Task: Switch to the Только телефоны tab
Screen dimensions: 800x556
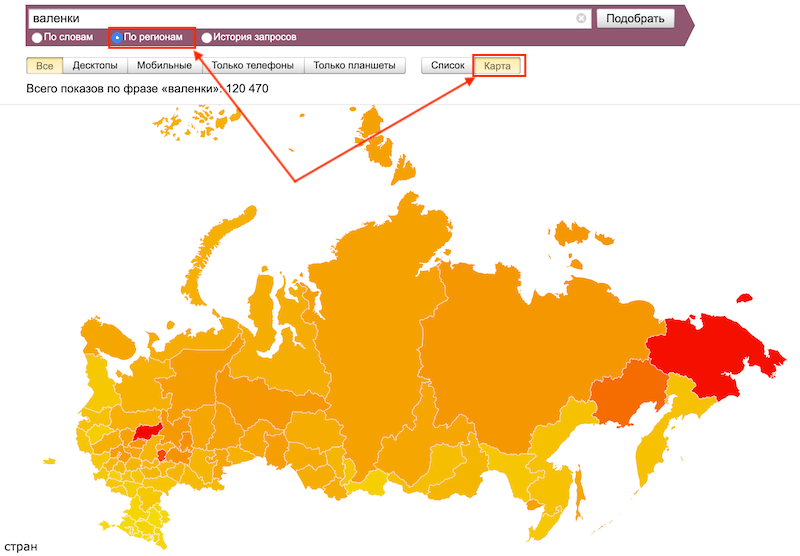Action: tap(253, 66)
